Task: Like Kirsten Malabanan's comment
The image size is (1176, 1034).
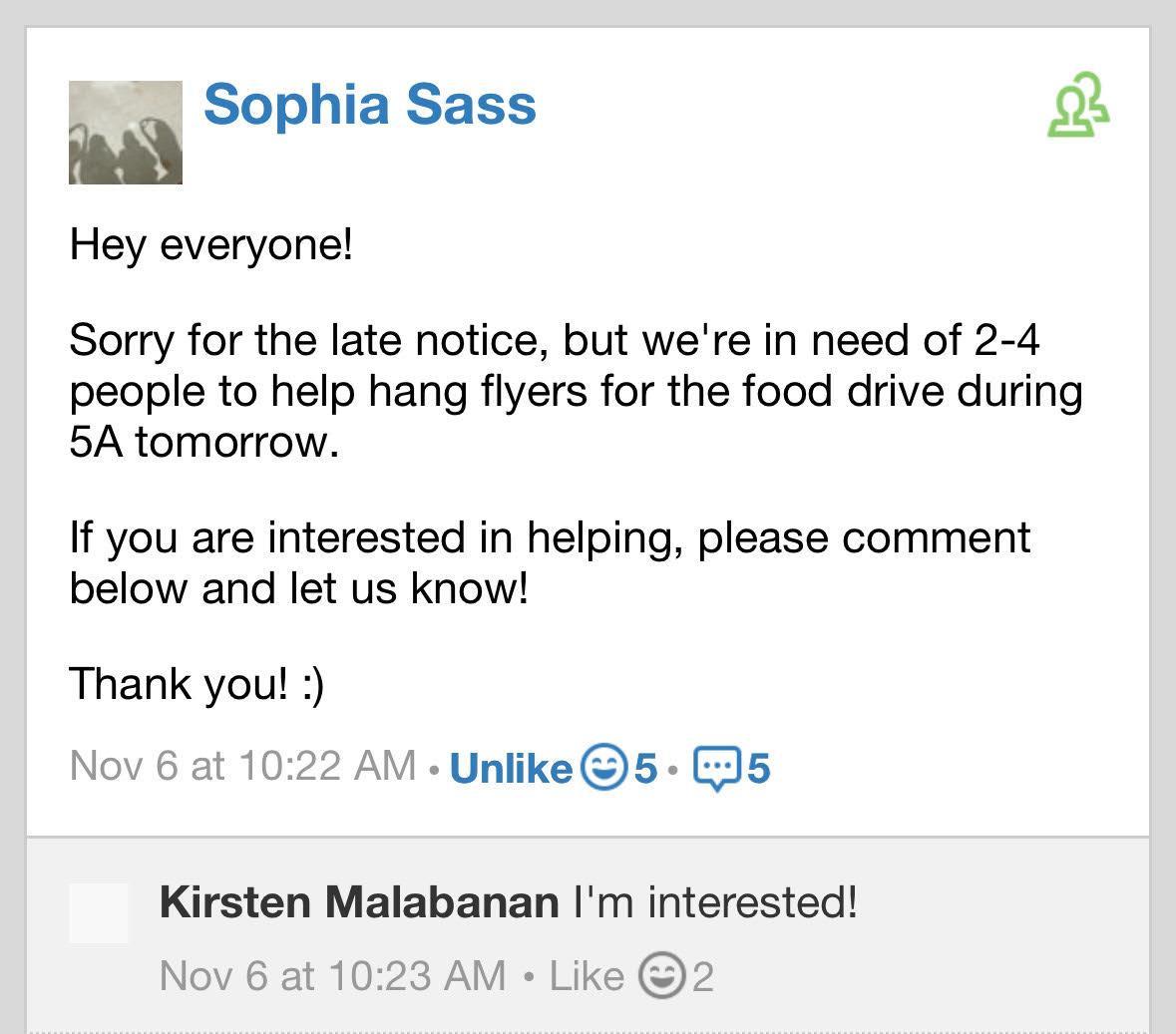Action: tap(586, 975)
